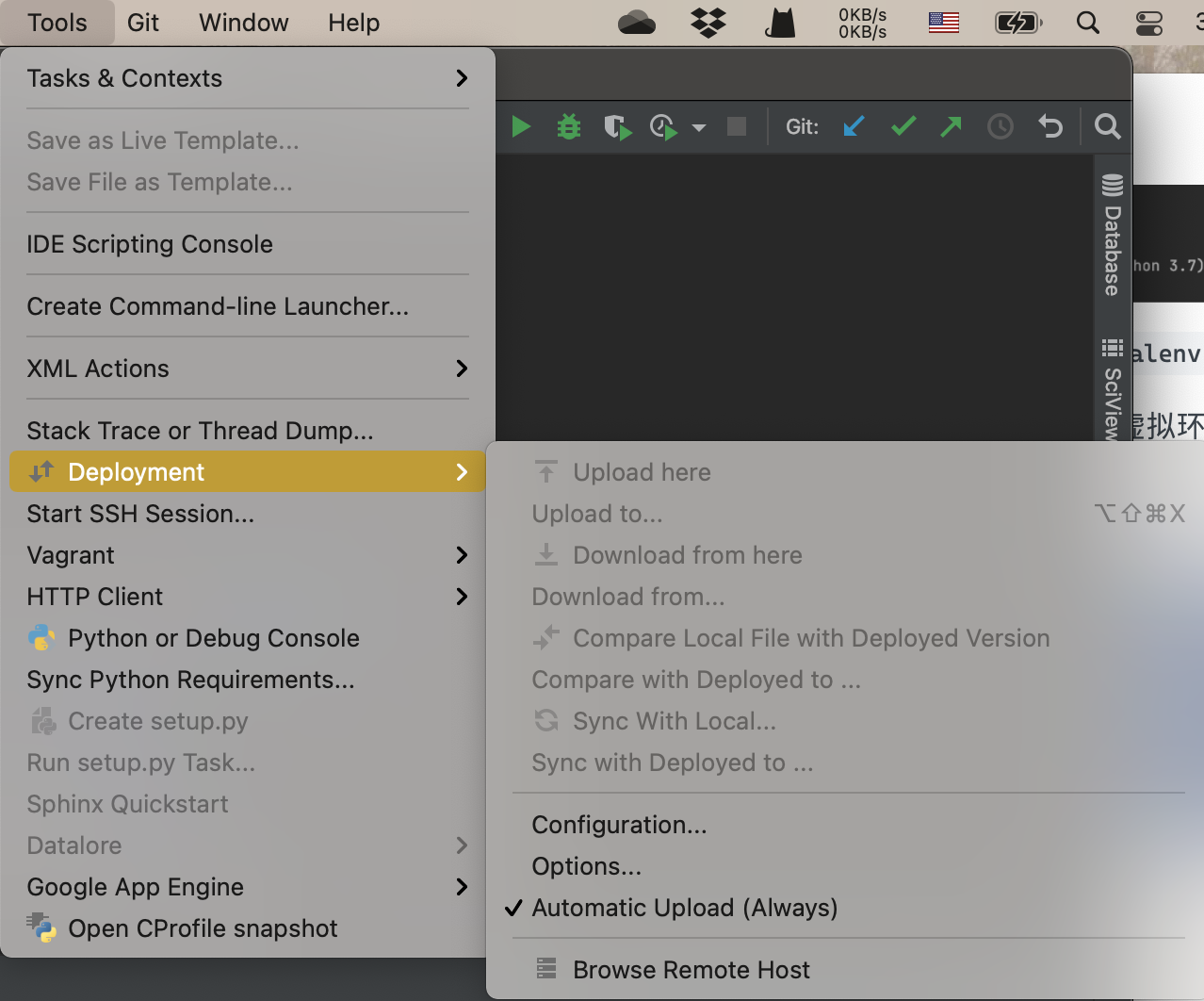The image size is (1204, 1001).
Task: Open run profiler dropdown arrow
Action: (699, 127)
